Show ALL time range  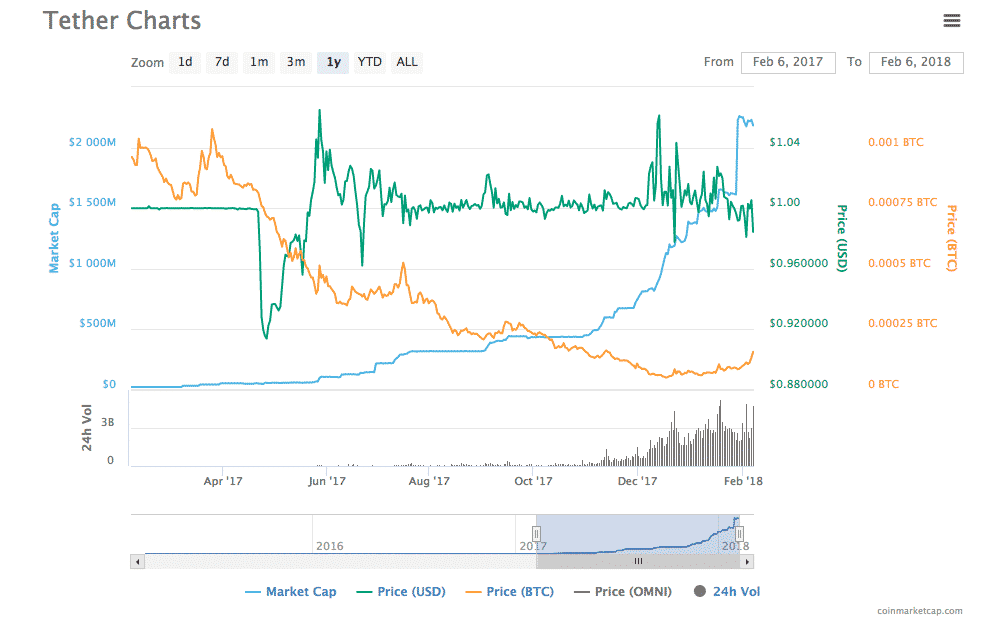click(407, 62)
